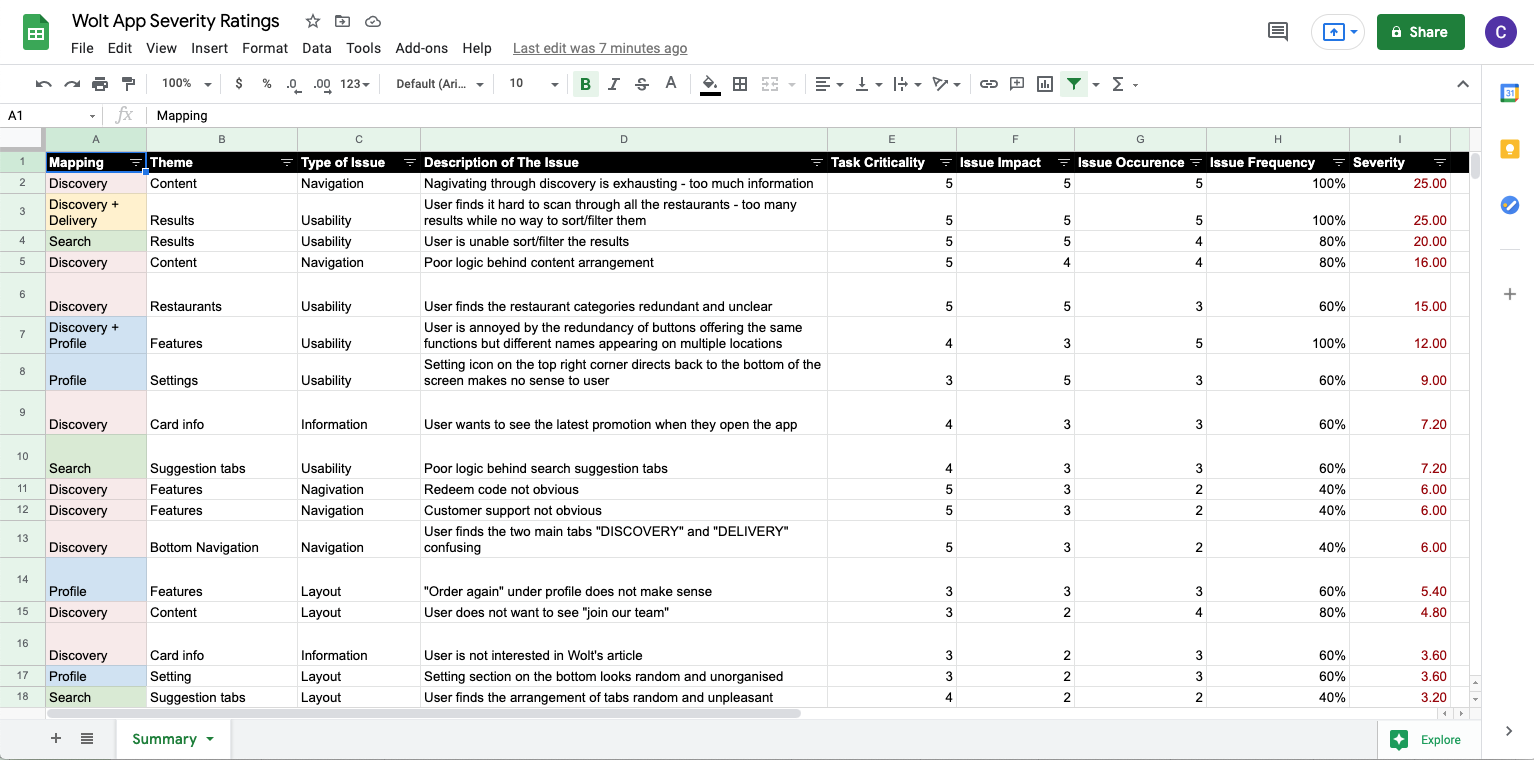Open text wrapping options
Screen dimensions: 1534x760
click(906, 84)
